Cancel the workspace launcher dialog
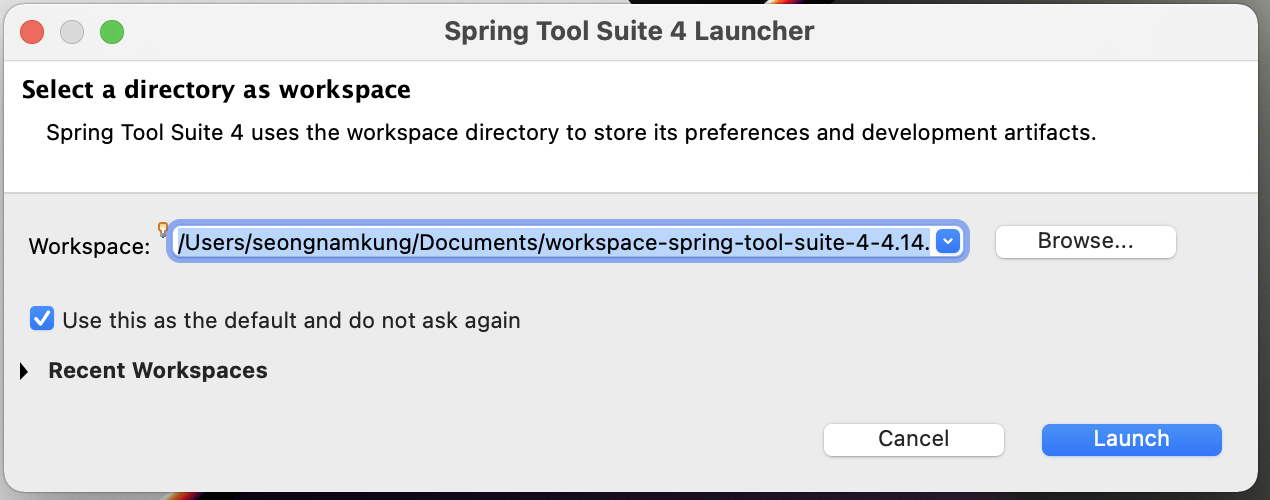 [913, 439]
